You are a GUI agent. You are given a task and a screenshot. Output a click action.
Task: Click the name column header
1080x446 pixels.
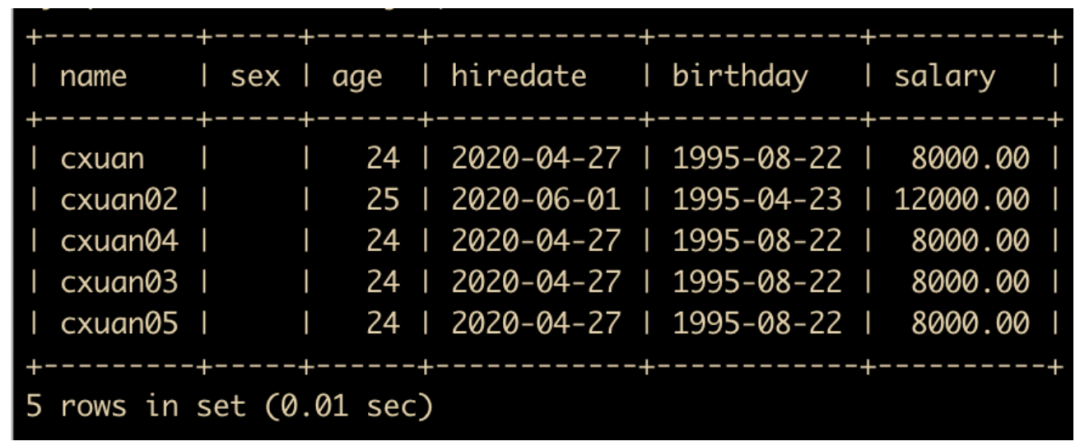93,76
